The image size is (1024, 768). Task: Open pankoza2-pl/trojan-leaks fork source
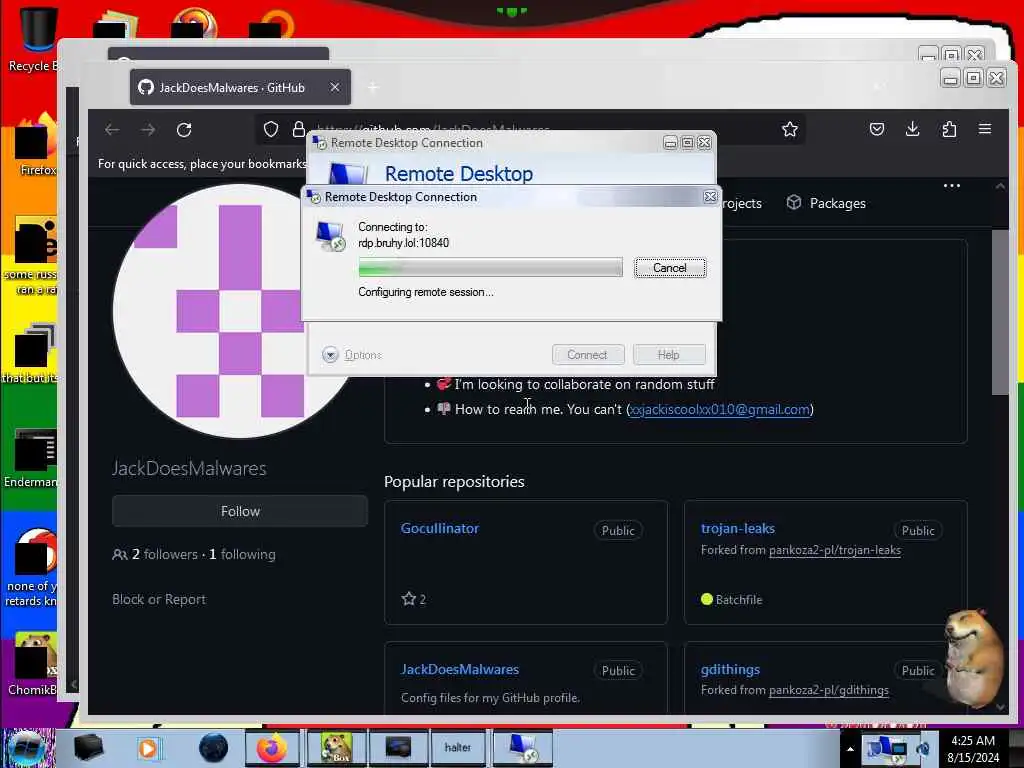click(835, 550)
